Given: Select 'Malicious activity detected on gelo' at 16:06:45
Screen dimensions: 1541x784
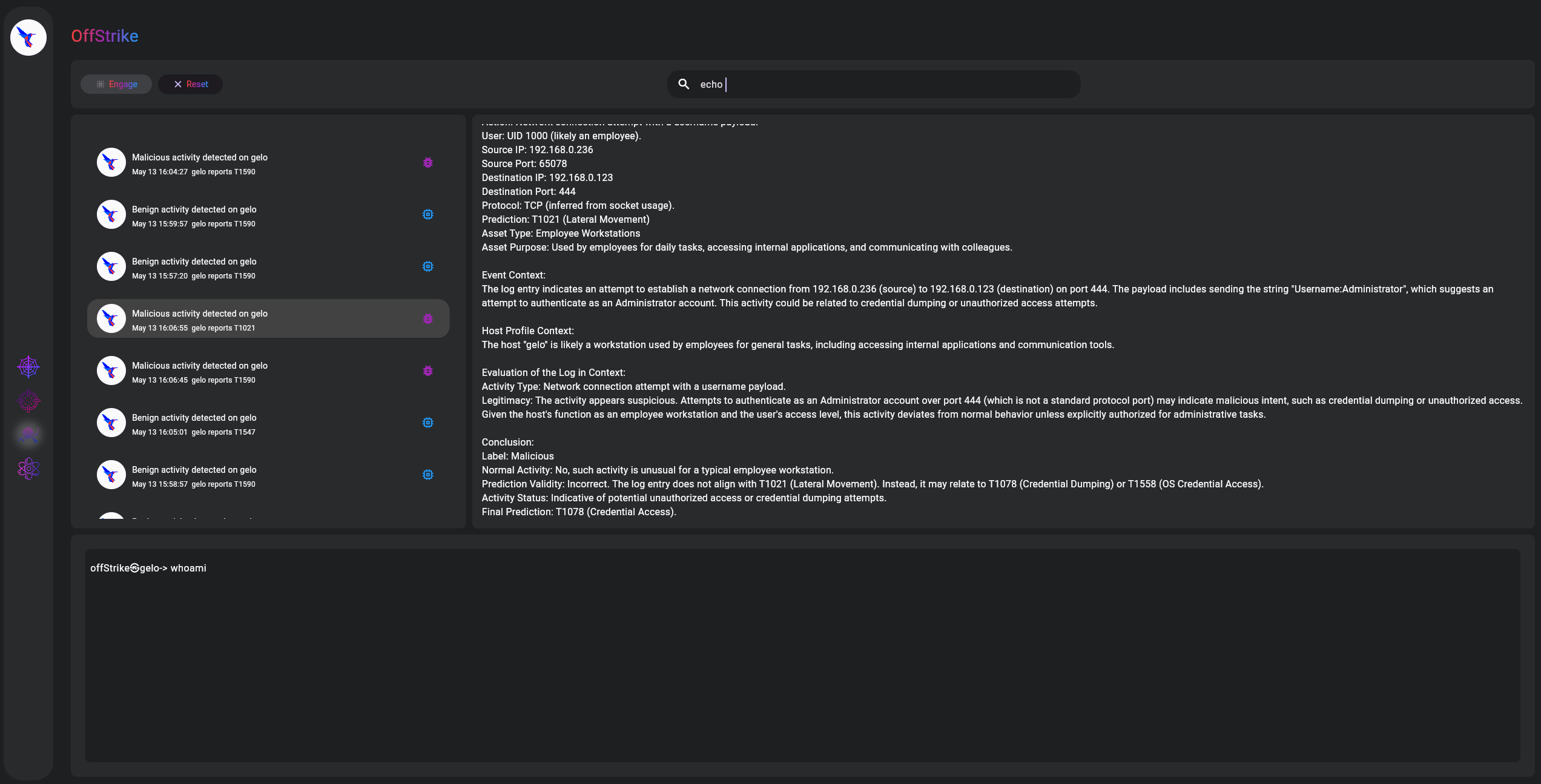Looking at the screenshot, I should point(200,366).
